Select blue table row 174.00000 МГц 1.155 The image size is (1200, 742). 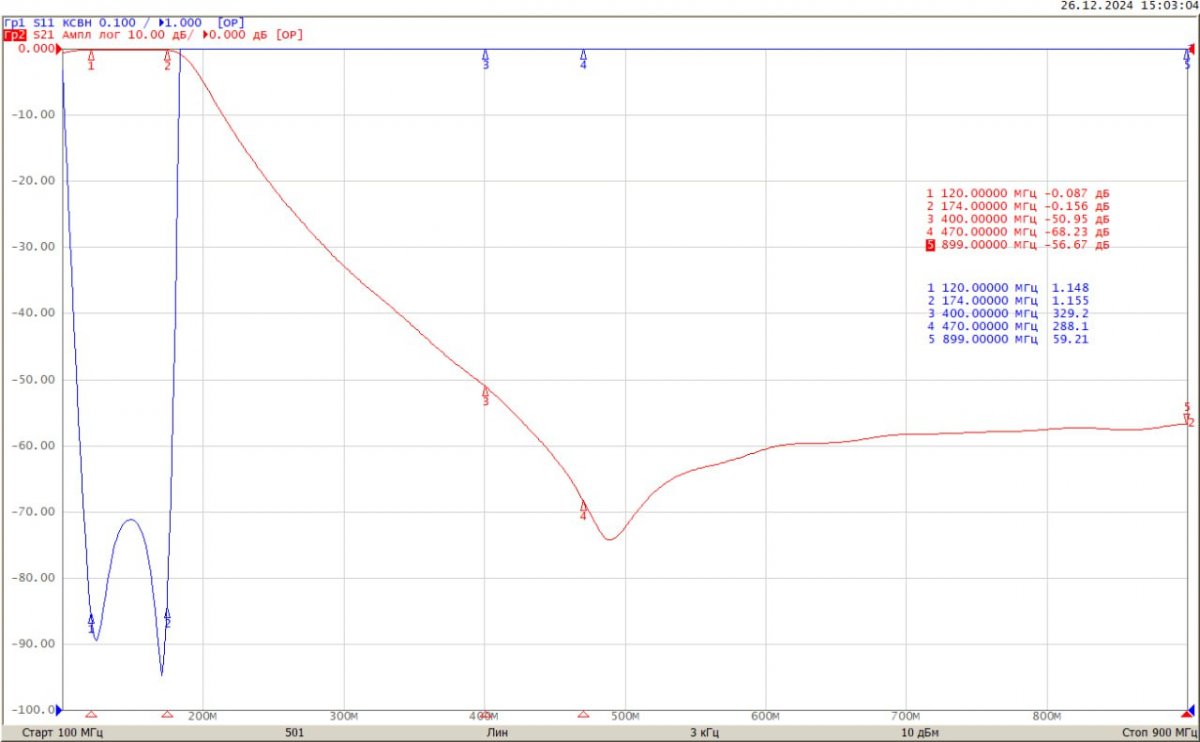(1008, 301)
